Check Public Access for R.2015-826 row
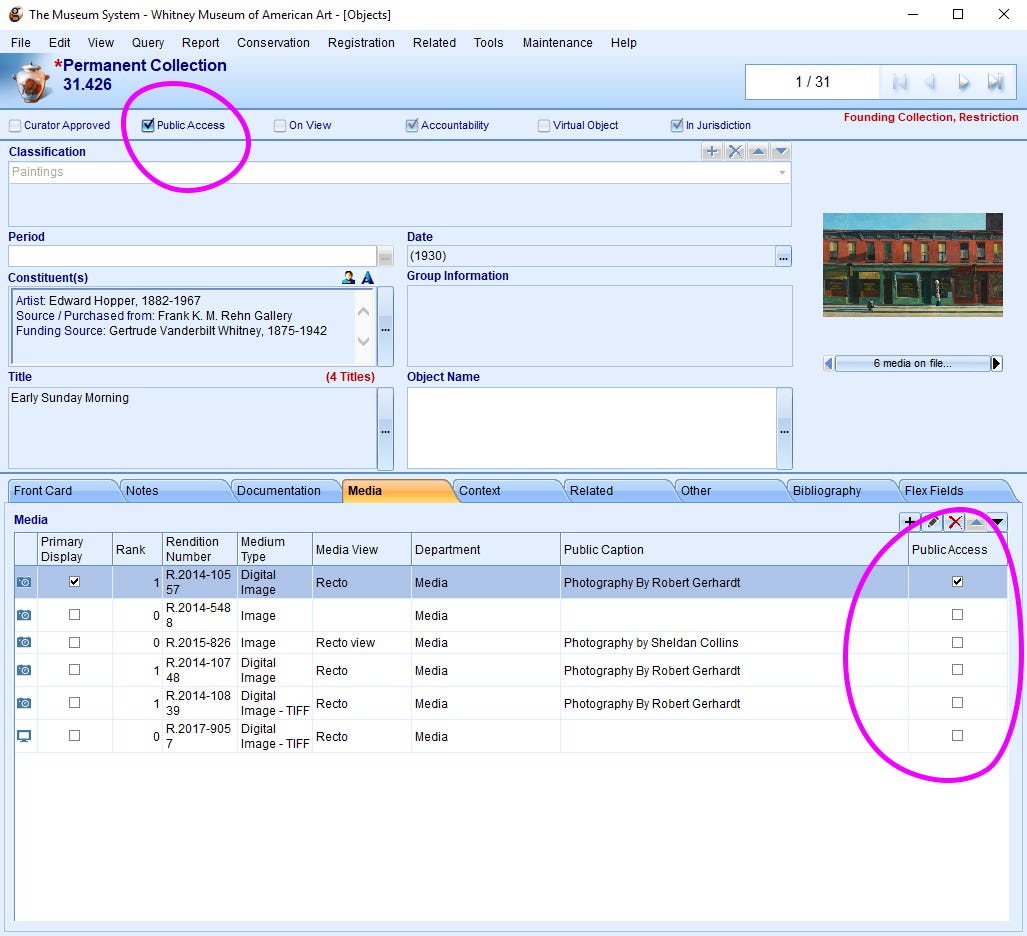 point(958,643)
